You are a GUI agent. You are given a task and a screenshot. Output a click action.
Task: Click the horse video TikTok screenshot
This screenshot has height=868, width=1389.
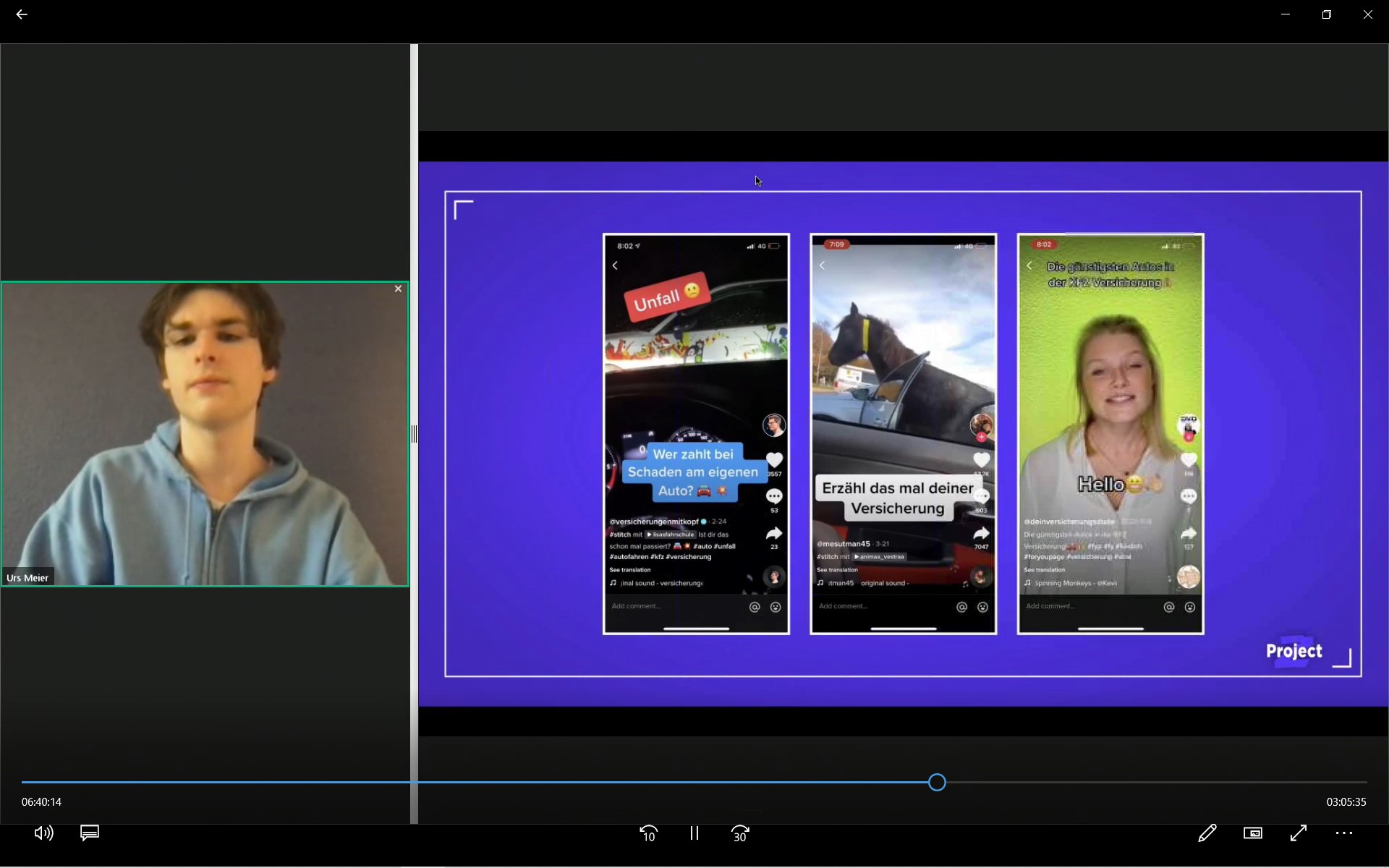903,434
